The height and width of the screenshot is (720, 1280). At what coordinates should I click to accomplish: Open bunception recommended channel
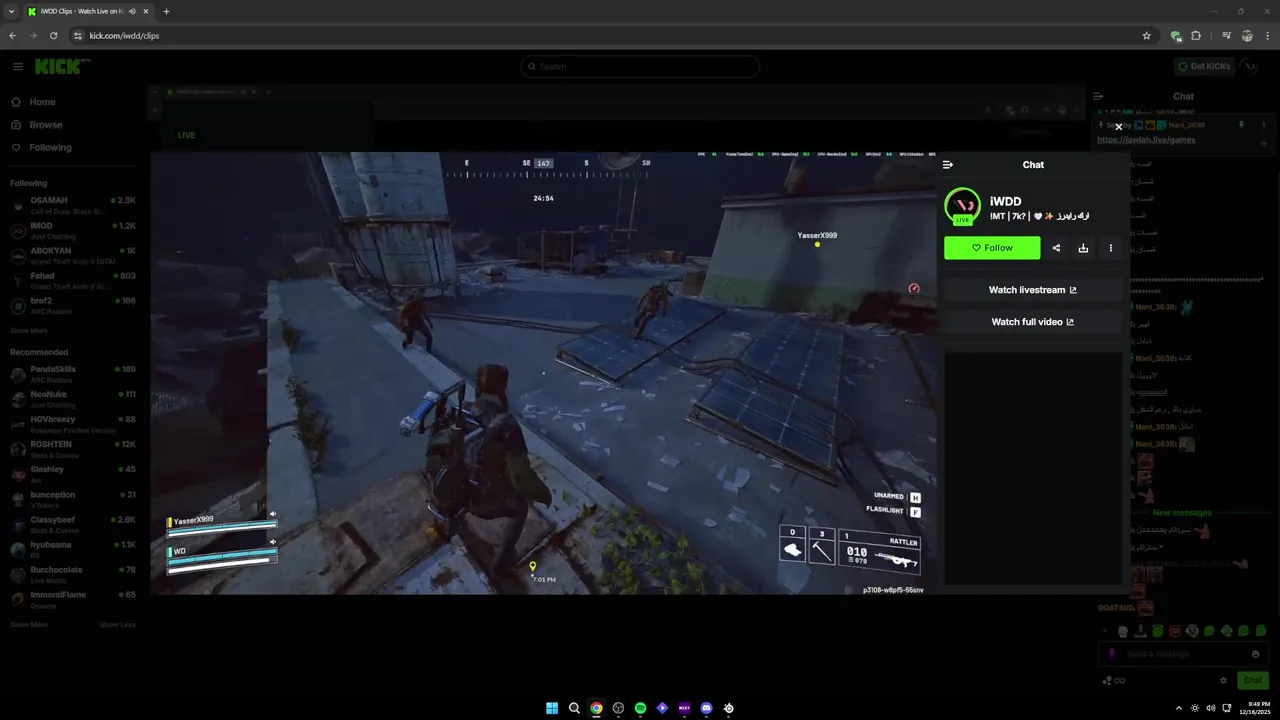coord(72,499)
